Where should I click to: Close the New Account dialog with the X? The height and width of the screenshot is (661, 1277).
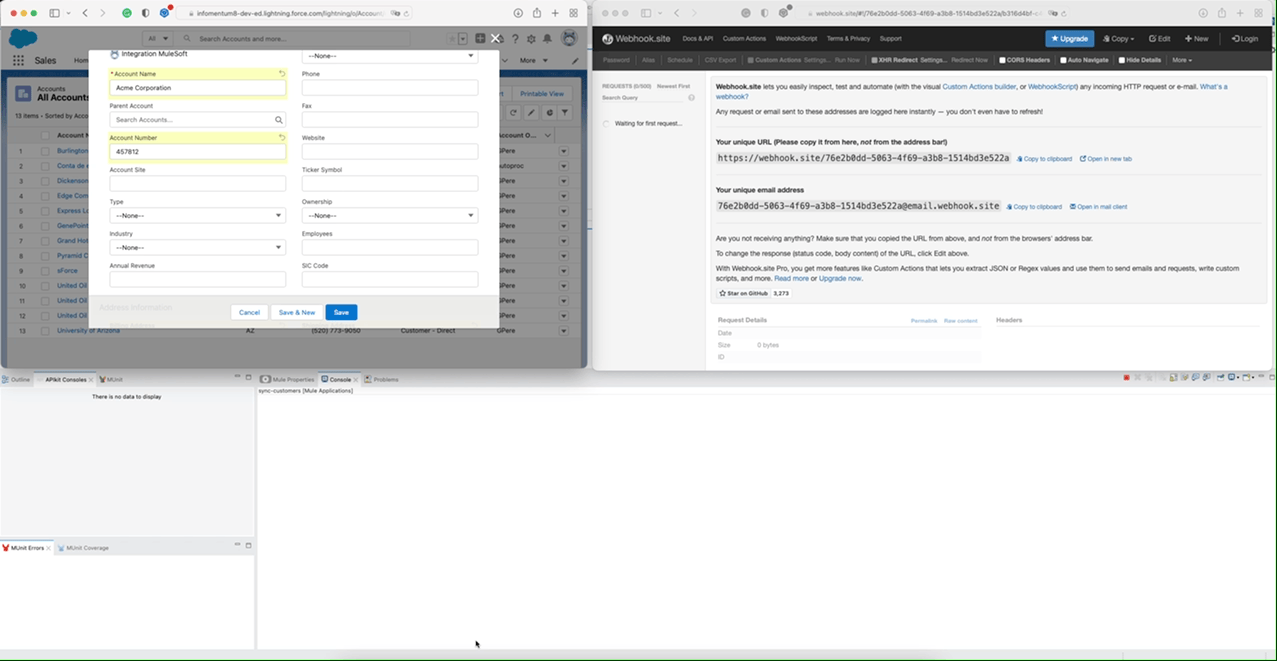tap(495, 39)
